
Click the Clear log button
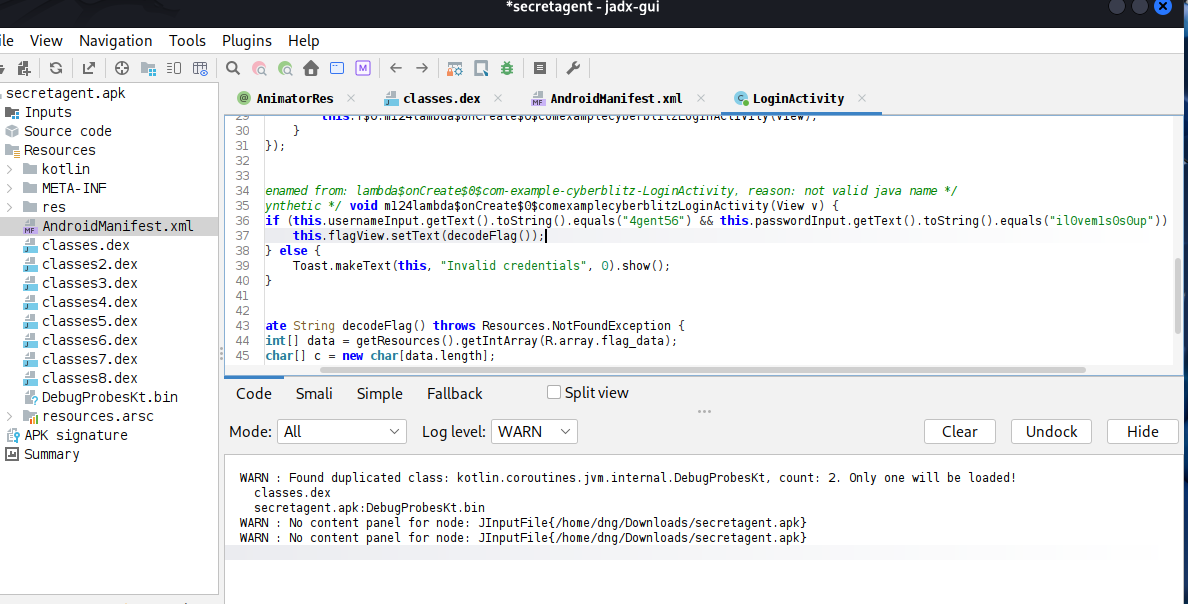point(959,431)
